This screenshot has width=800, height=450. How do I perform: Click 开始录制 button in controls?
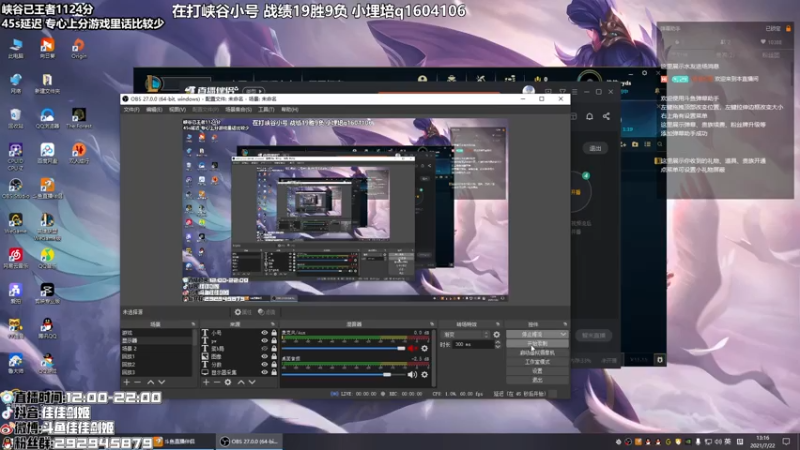click(537, 344)
